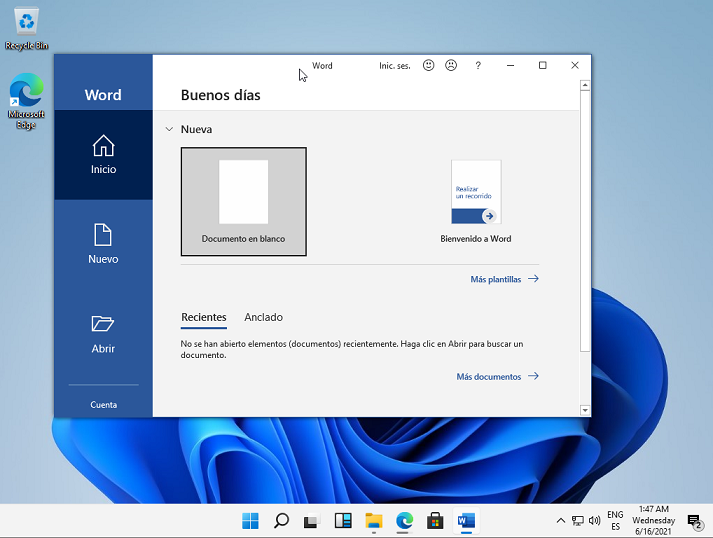The height and width of the screenshot is (538, 713).
Task: Open Microsoft Store from the taskbar
Action: [435, 521]
